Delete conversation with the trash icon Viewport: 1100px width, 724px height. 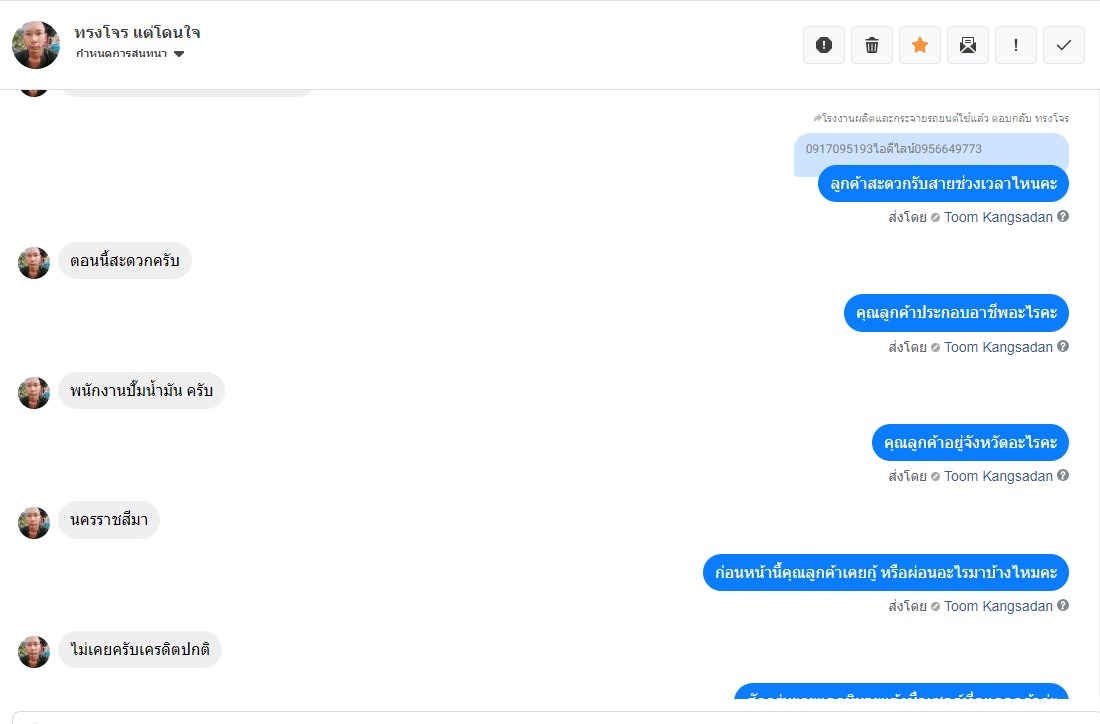872,45
